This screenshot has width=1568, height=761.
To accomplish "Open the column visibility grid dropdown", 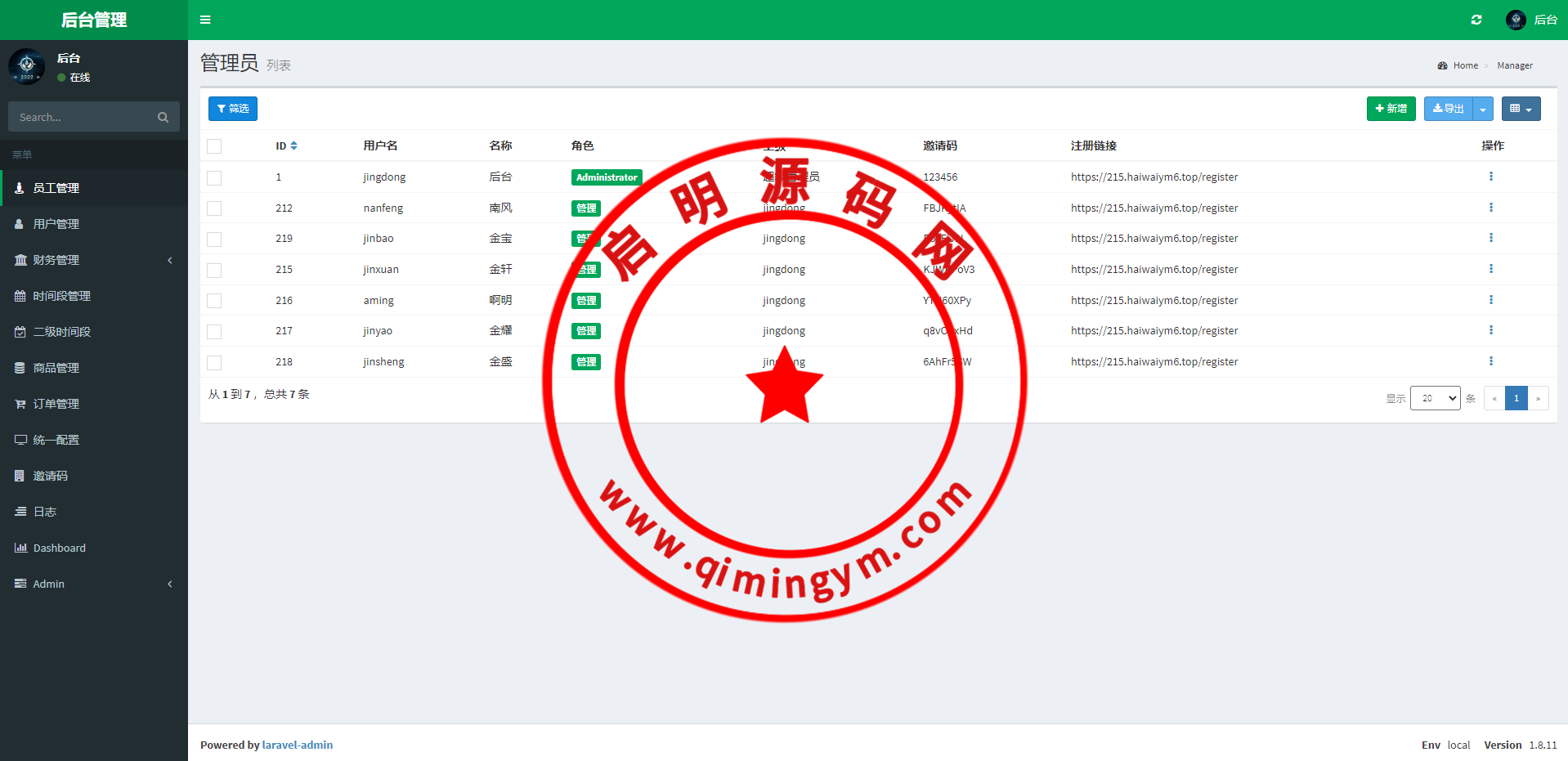I will pyautogui.click(x=1521, y=109).
